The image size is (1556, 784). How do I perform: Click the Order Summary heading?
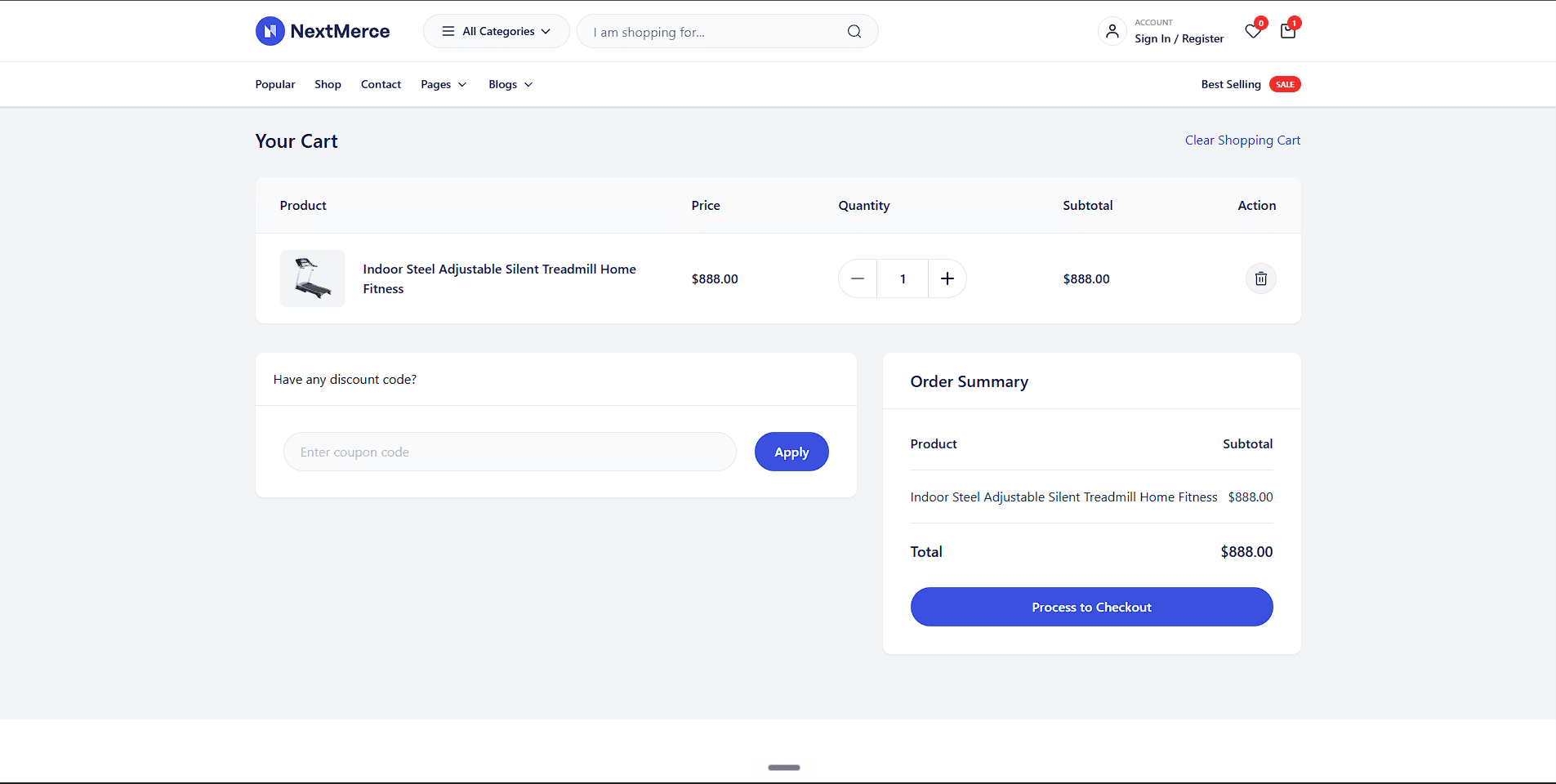point(969,381)
